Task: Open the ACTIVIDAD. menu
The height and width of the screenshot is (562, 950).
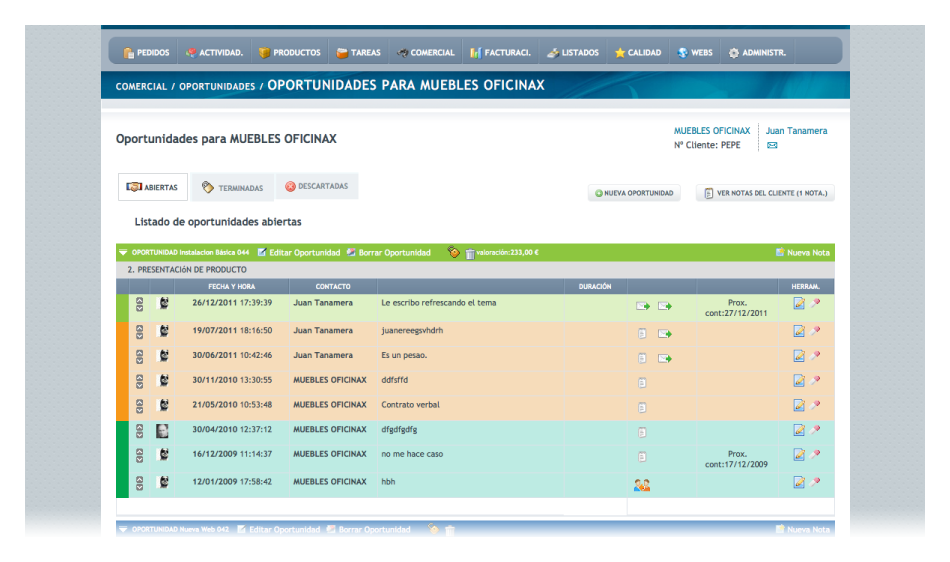Action: click(x=214, y=53)
